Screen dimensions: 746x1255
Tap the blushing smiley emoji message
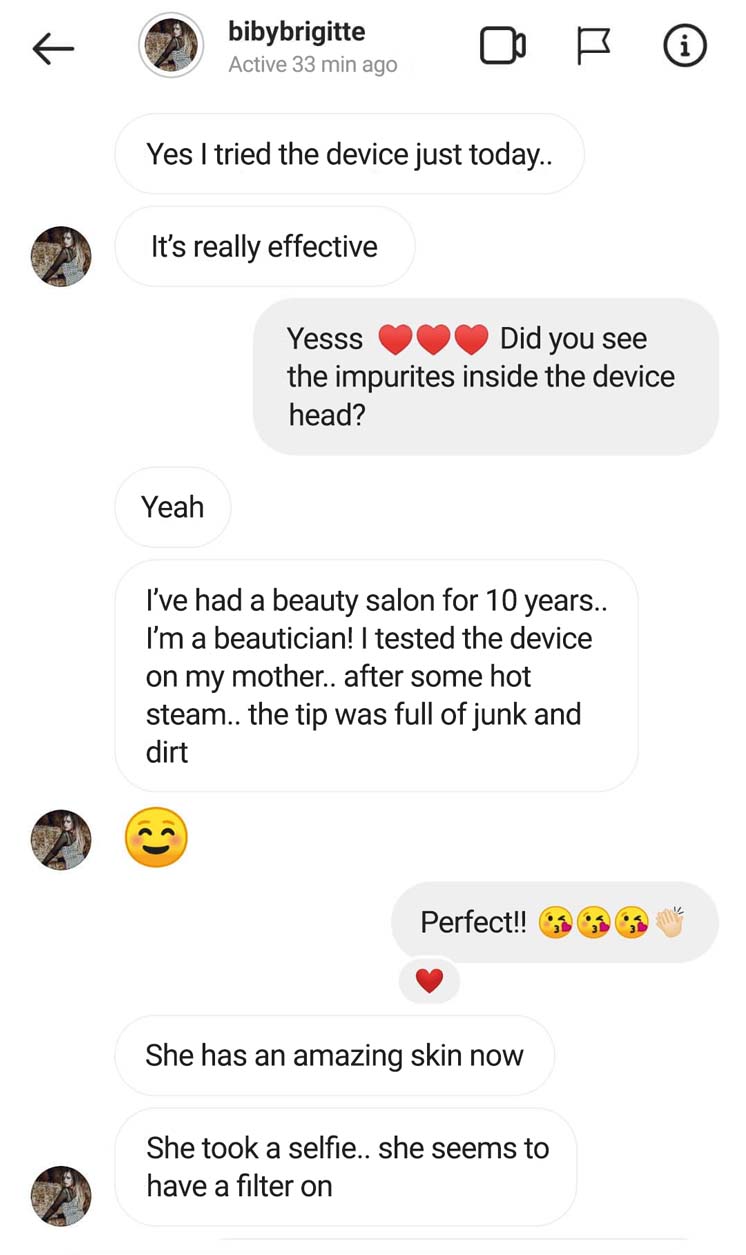coord(157,837)
